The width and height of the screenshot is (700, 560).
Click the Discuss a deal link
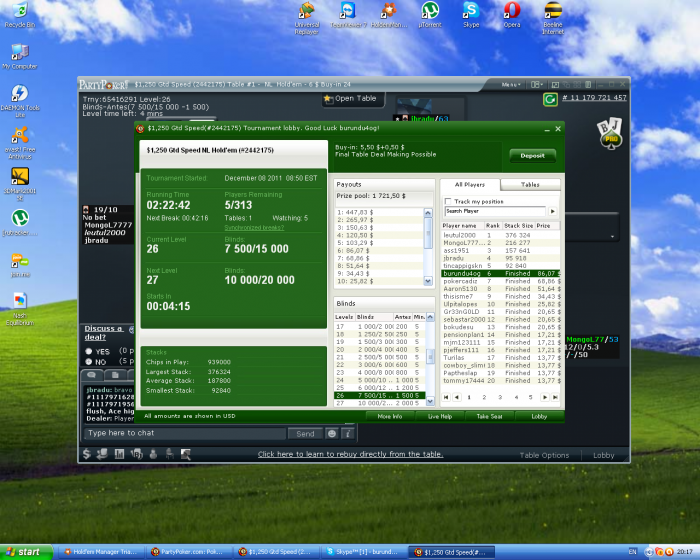point(104,333)
